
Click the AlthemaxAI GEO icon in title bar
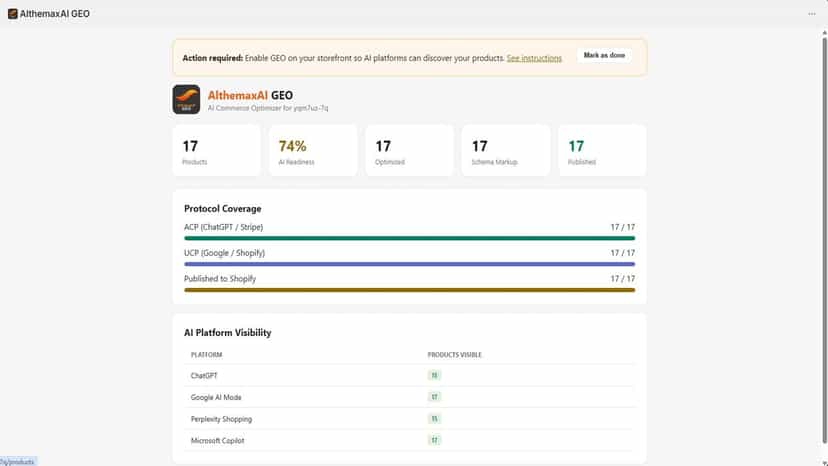coord(13,14)
